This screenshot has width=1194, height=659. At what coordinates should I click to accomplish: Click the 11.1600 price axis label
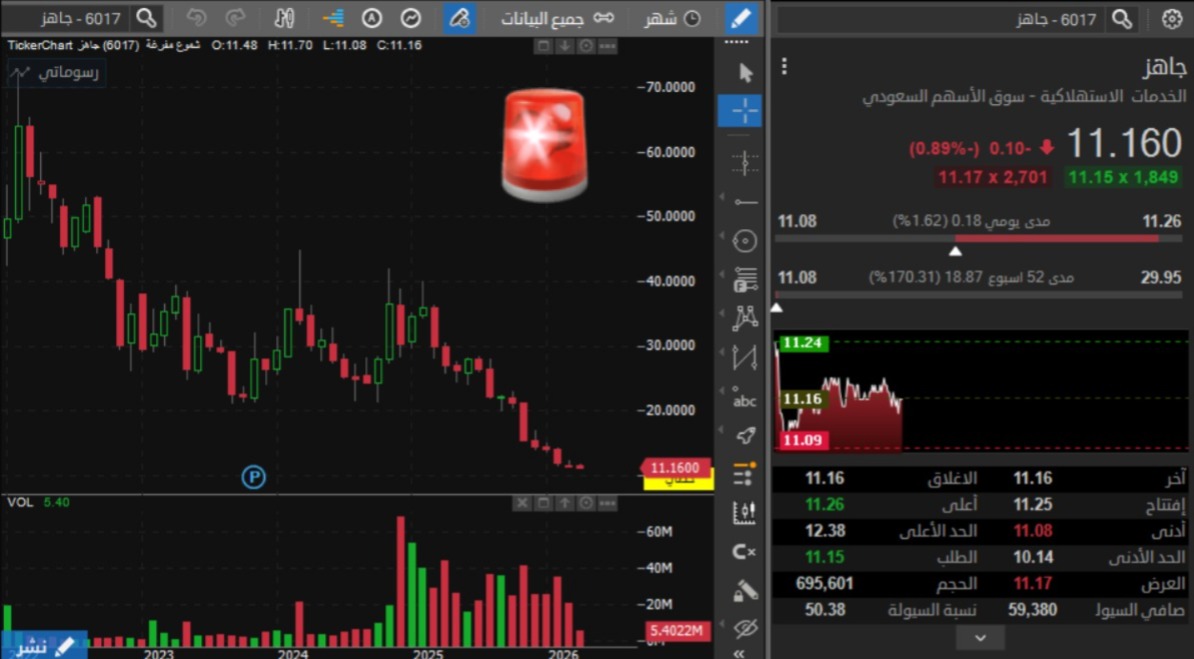tap(675, 467)
